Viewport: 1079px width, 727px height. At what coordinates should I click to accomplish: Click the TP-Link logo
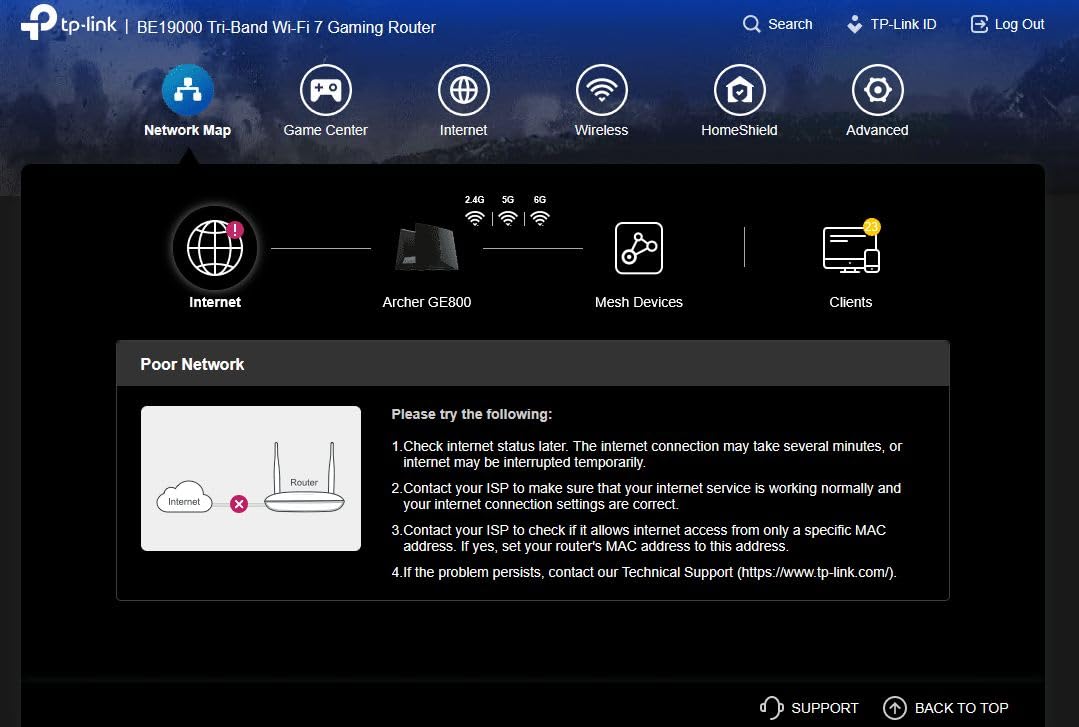[69, 23]
